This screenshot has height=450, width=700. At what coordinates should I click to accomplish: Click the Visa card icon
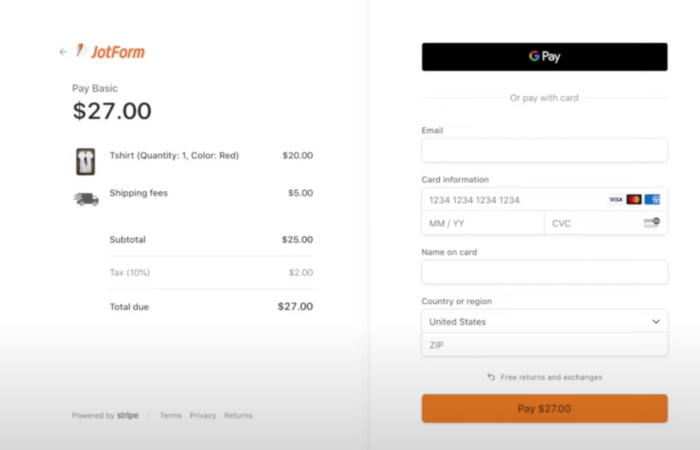[x=616, y=199]
